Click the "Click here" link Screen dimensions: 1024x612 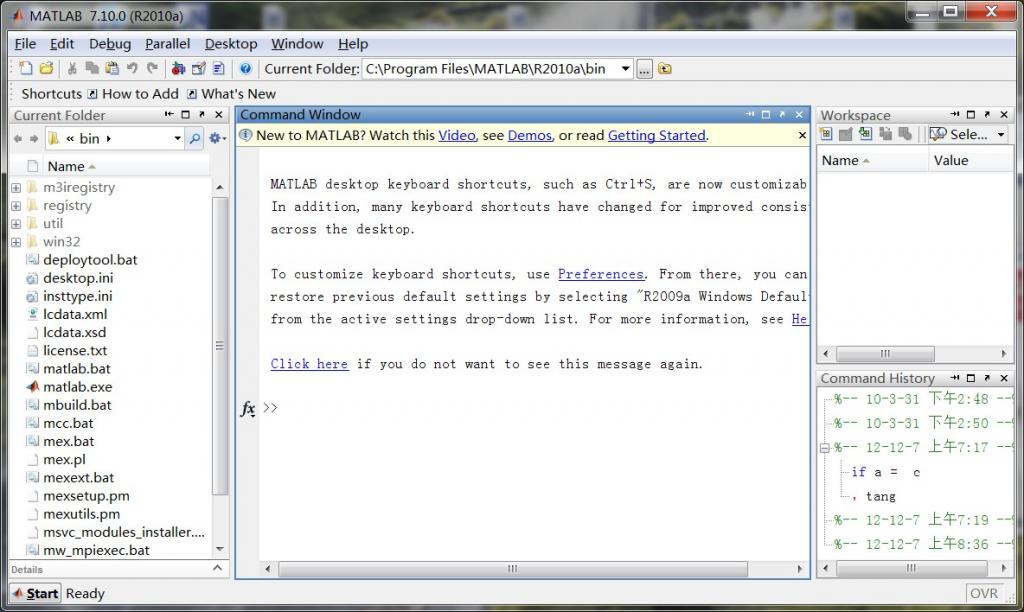pyautogui.click(x=309, y=364)
